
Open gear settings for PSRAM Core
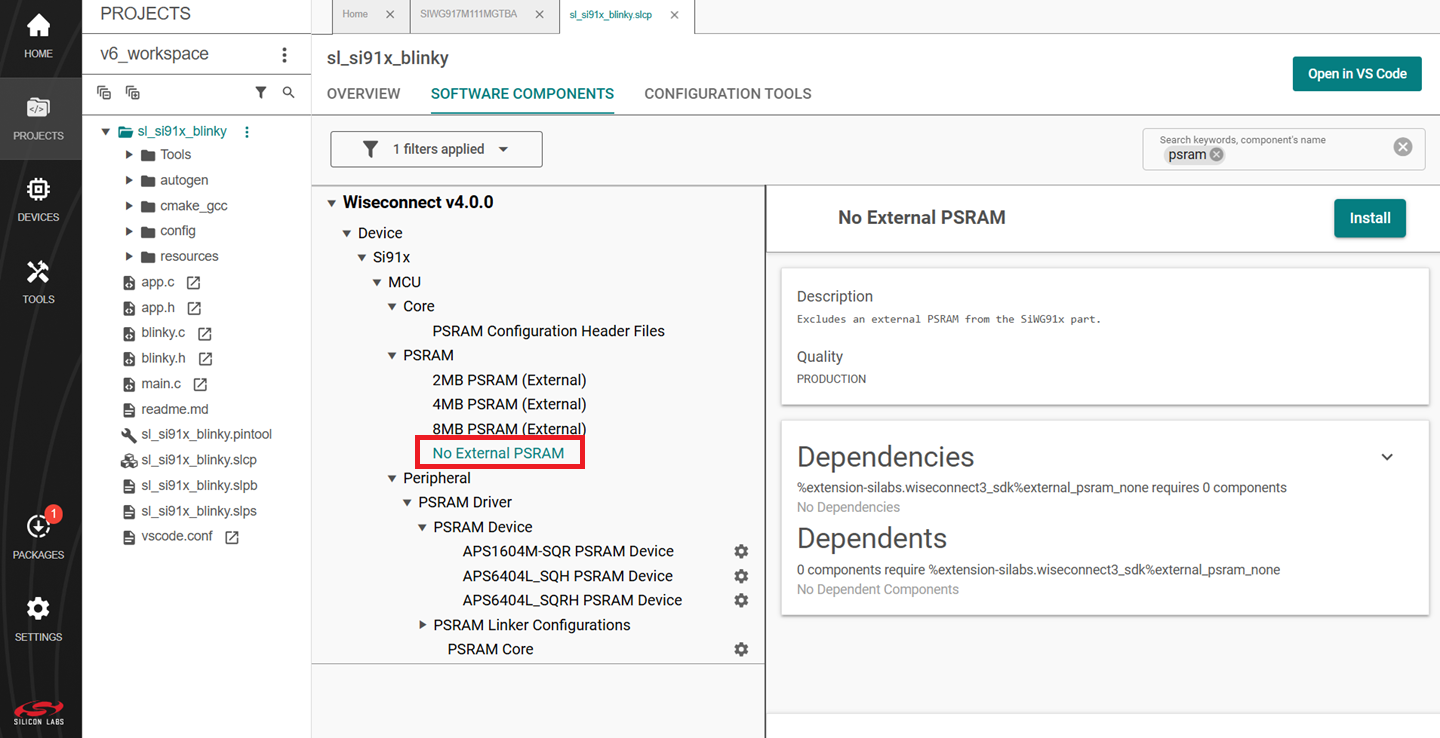coord(741,649)
